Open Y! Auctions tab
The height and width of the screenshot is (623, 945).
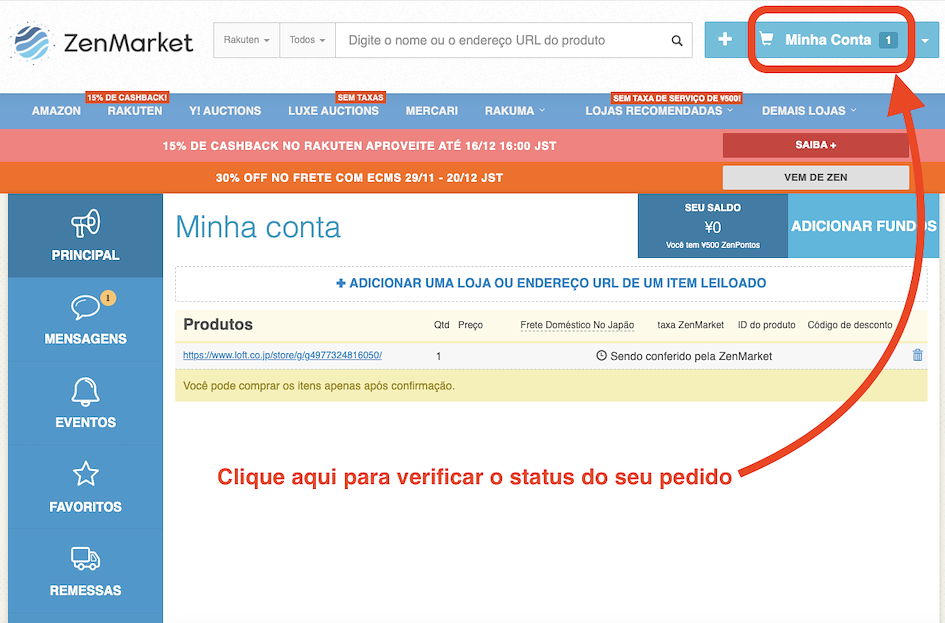point(225,111)
